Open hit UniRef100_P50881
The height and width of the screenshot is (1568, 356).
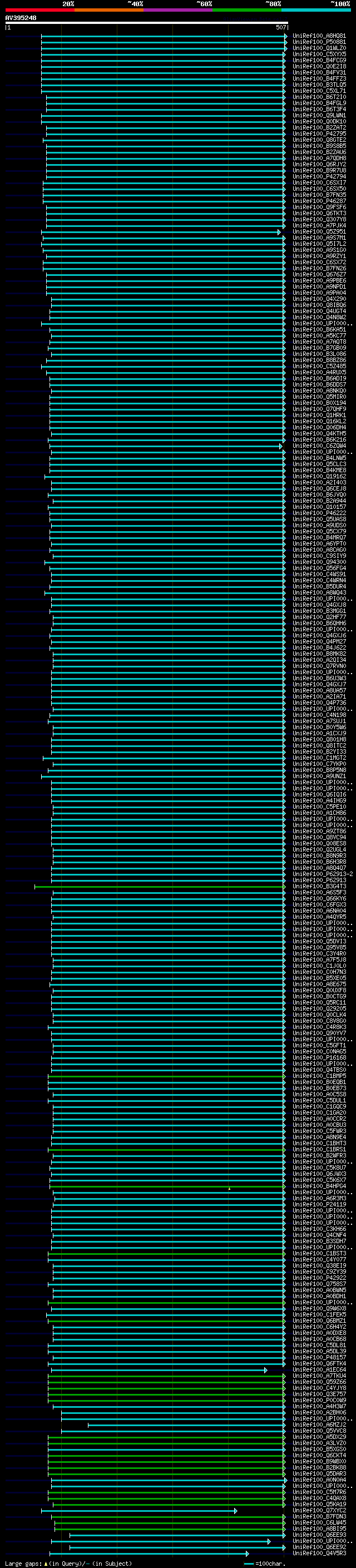click(319, 42)
